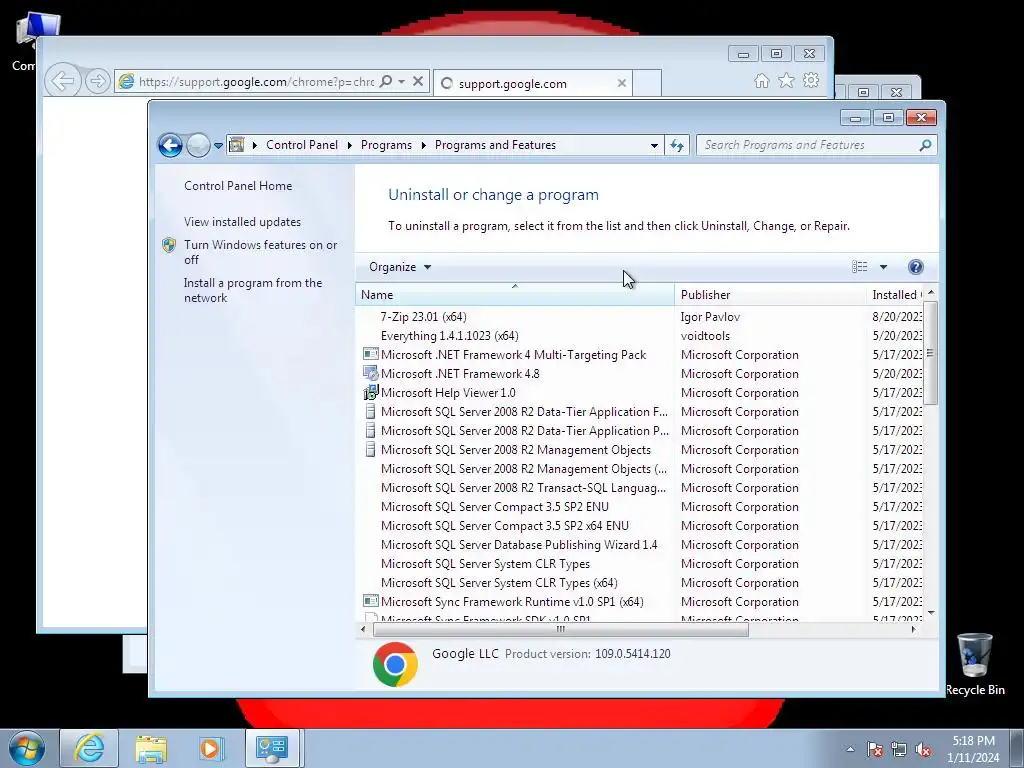
Task: Select Everything 1.4.1.1023 (x64) entry
Action: 449,336
